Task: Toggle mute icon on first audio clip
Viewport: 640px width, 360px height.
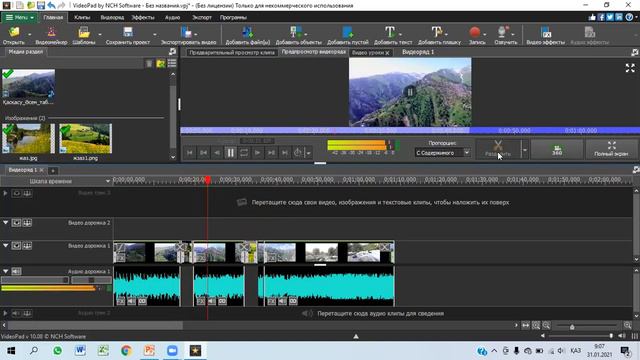Action: pos(131,301)
